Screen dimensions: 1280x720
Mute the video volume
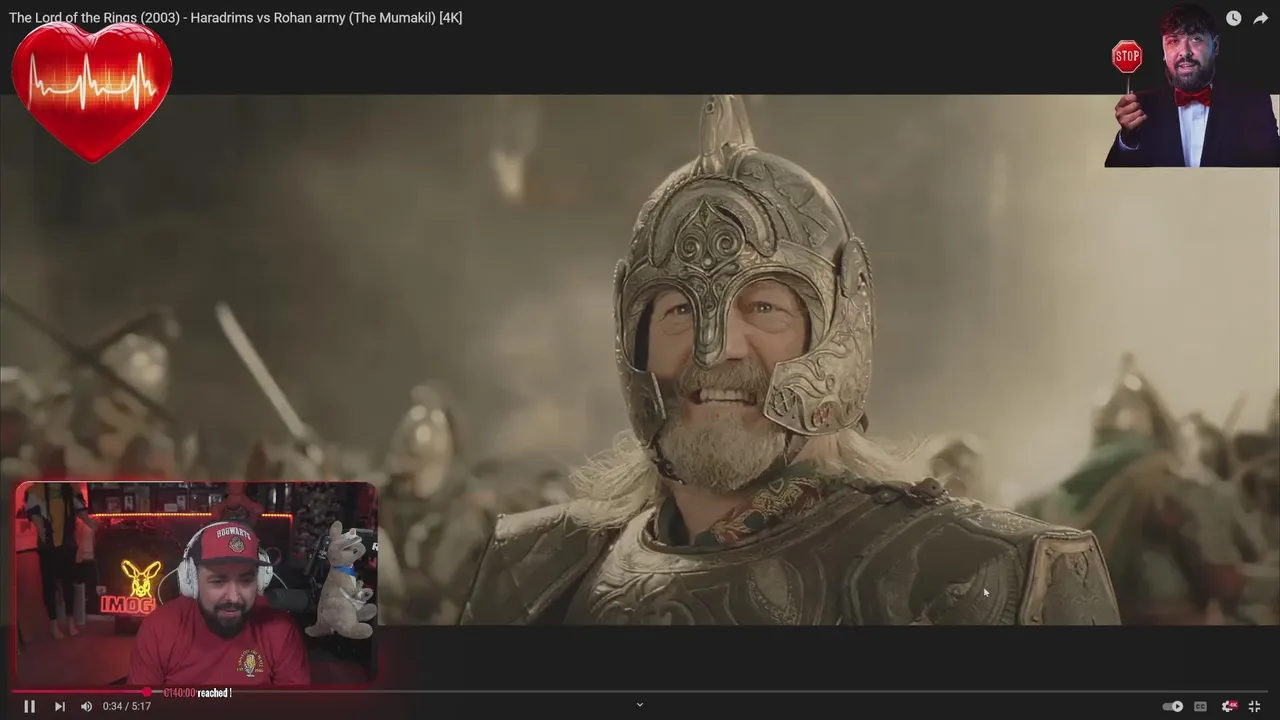tap(86, 706)
